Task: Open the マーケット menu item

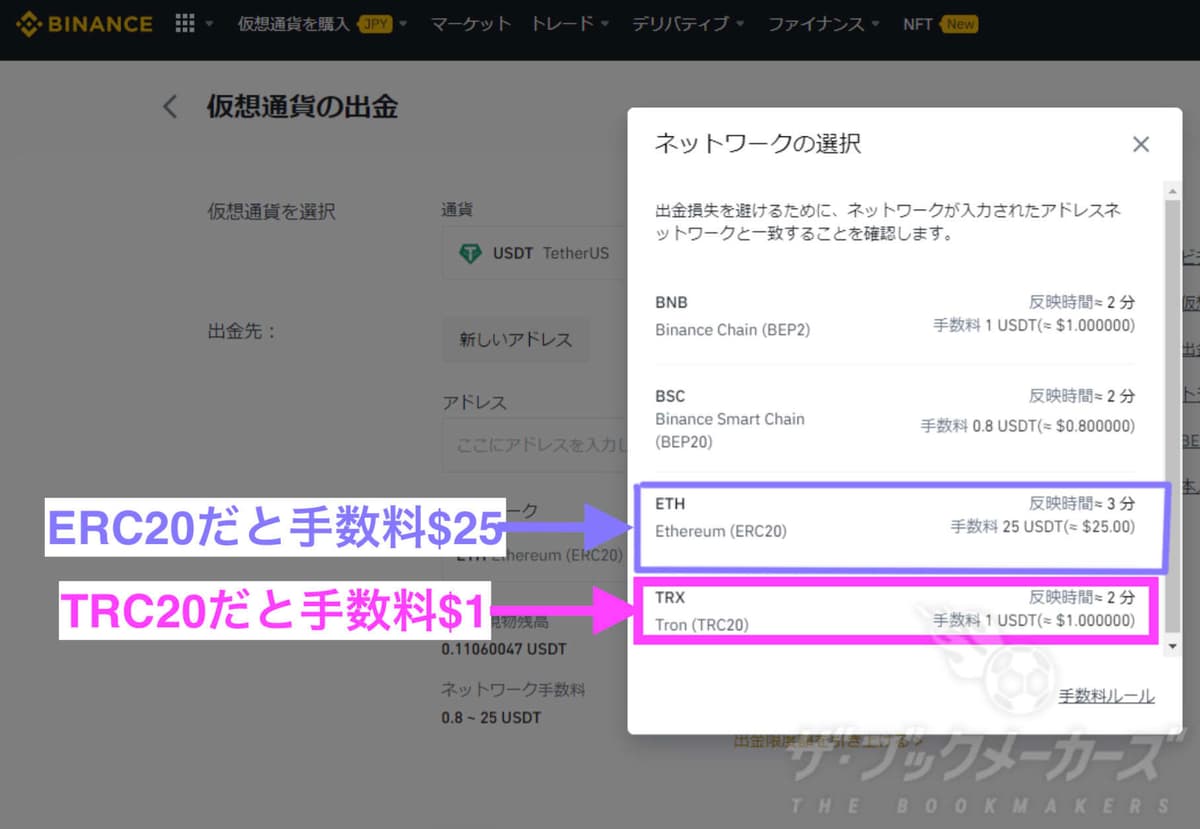Action: [x=471, y=24]
